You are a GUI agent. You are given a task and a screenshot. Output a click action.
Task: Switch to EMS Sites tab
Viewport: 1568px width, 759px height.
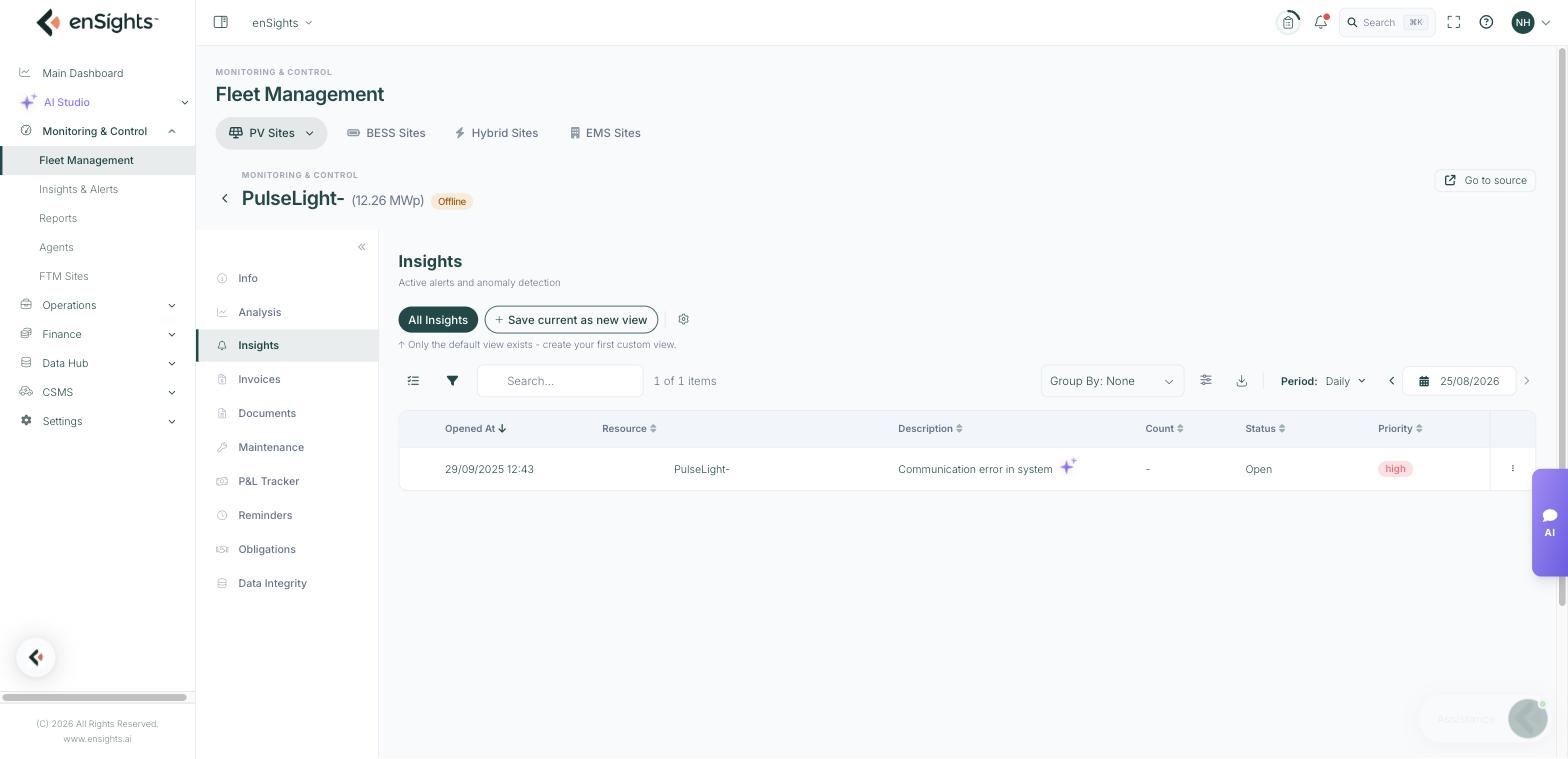605,133
